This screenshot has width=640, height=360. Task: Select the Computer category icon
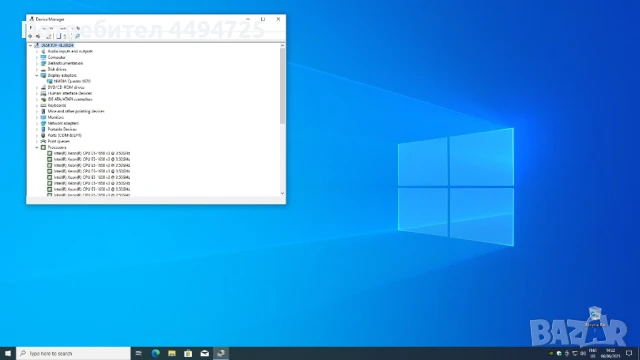pos(43,58)
